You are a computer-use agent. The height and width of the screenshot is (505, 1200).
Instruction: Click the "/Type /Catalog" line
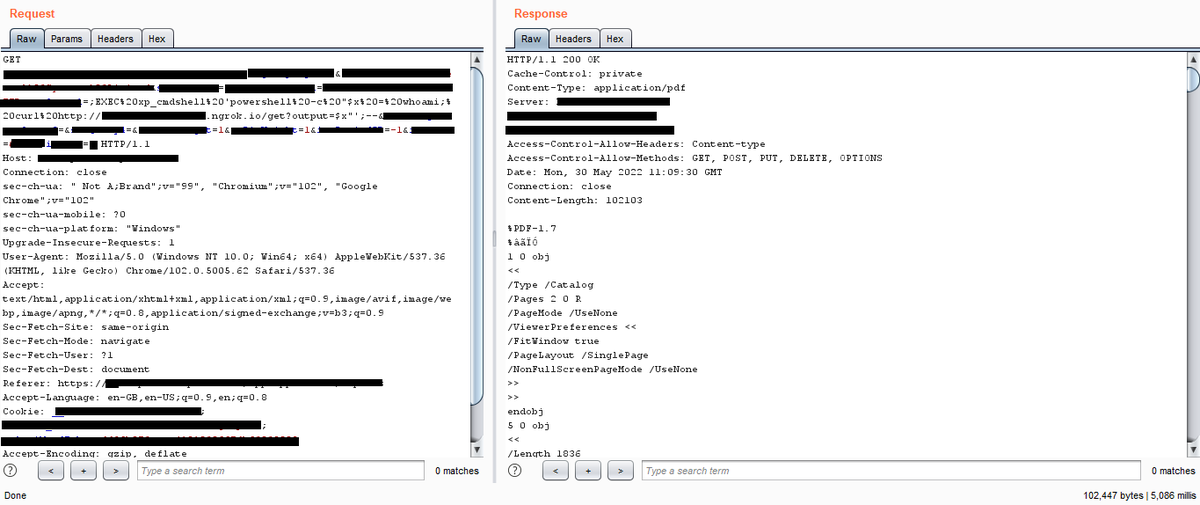pos(550,285)
